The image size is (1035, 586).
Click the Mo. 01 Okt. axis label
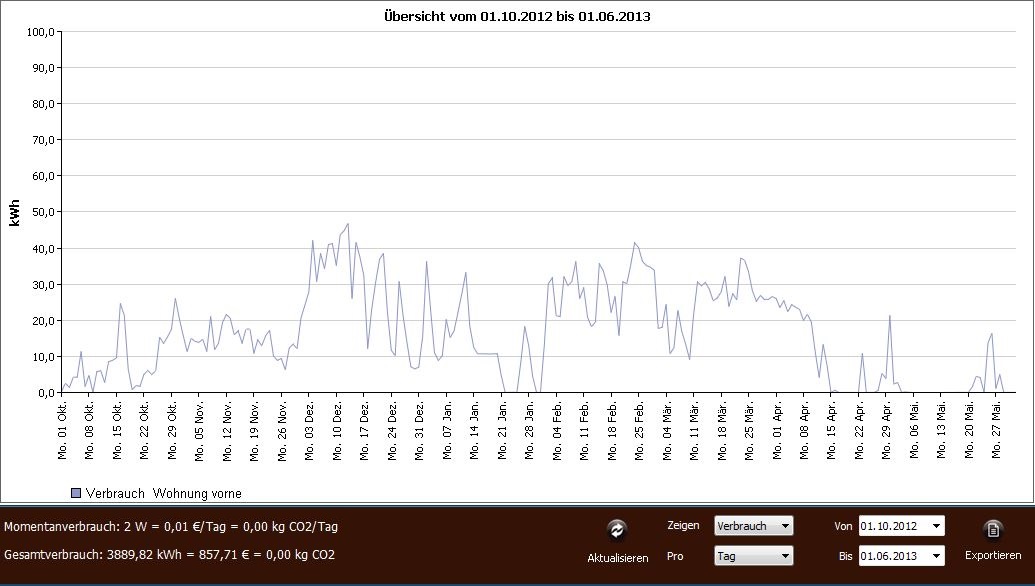(63, 429)
